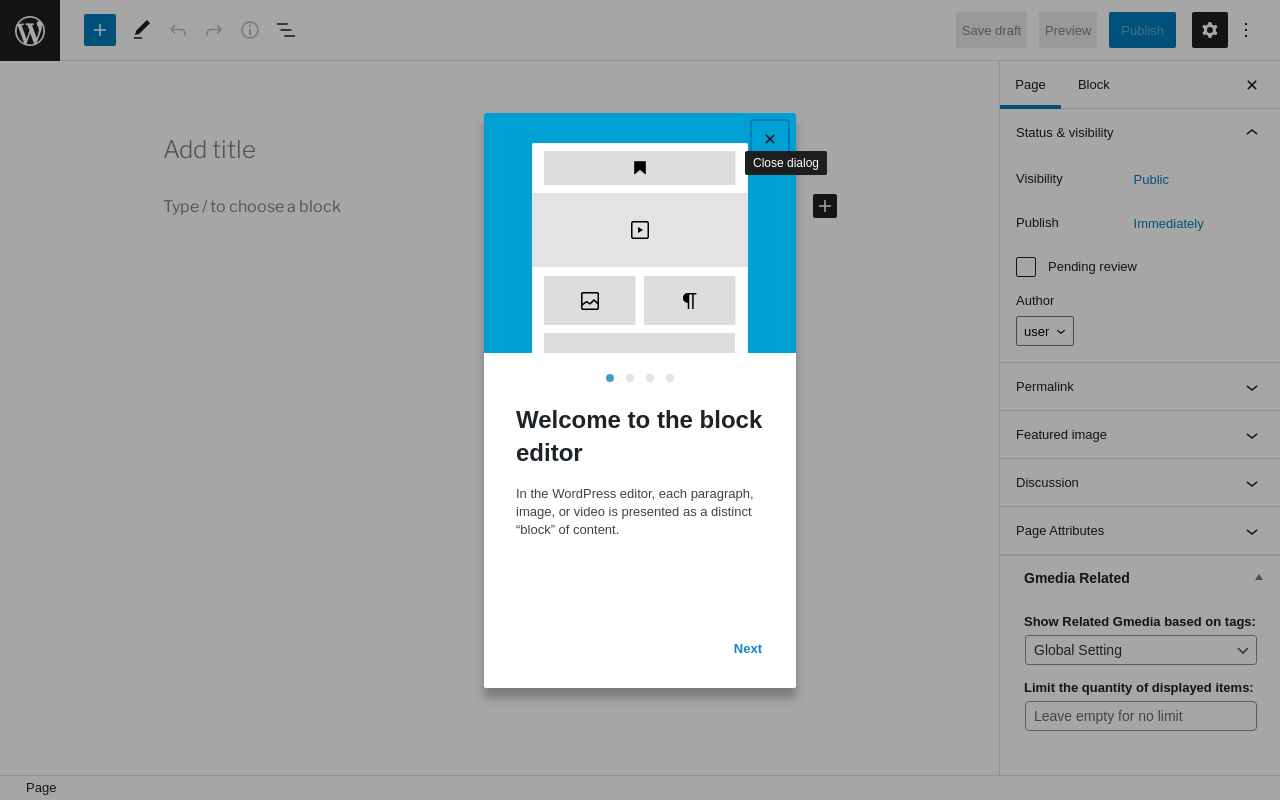
Task: Click Next in the welcome guide
Action: pyautogui.click(x=748, y=648)
